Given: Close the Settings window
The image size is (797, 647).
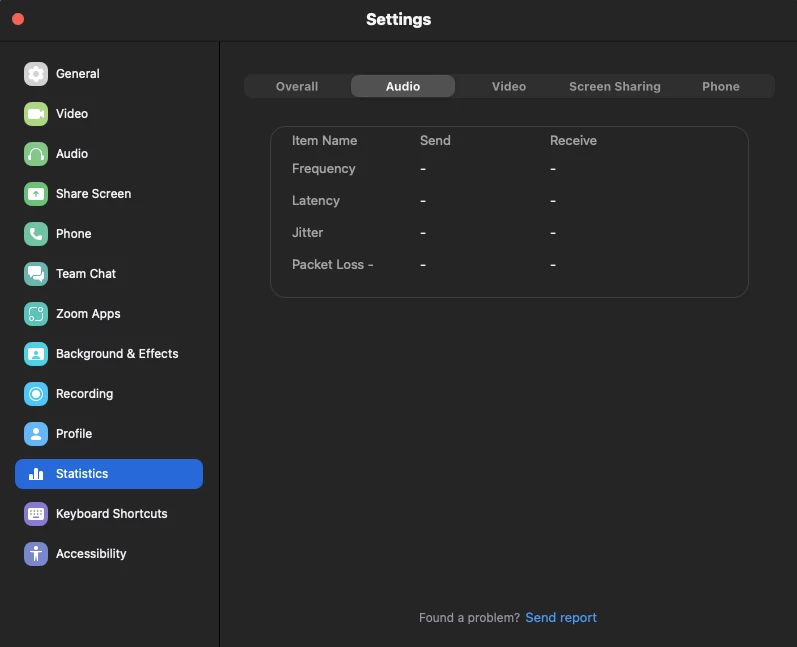Looking at the screenshot, I should tap(18, 19).
